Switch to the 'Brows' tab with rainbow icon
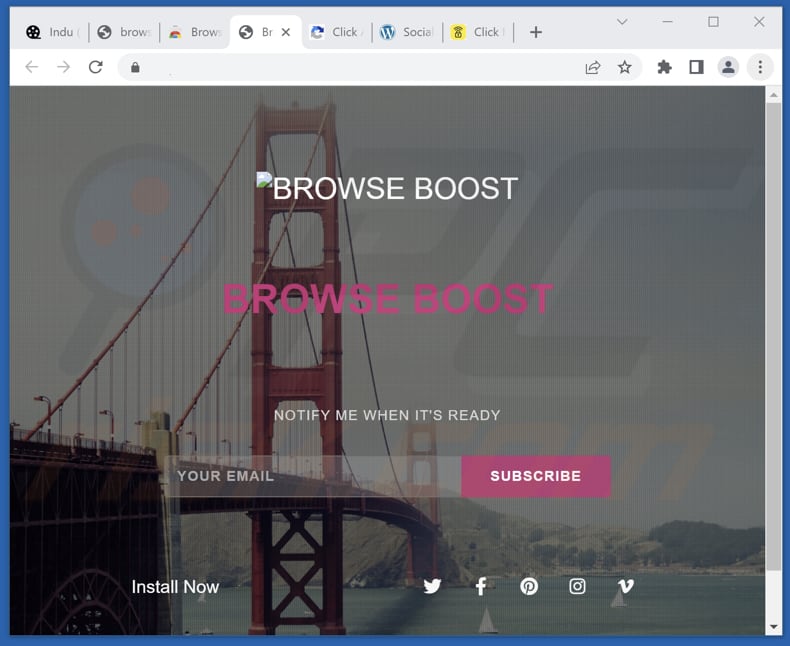790x646 pixels. (x=195, y=32)
